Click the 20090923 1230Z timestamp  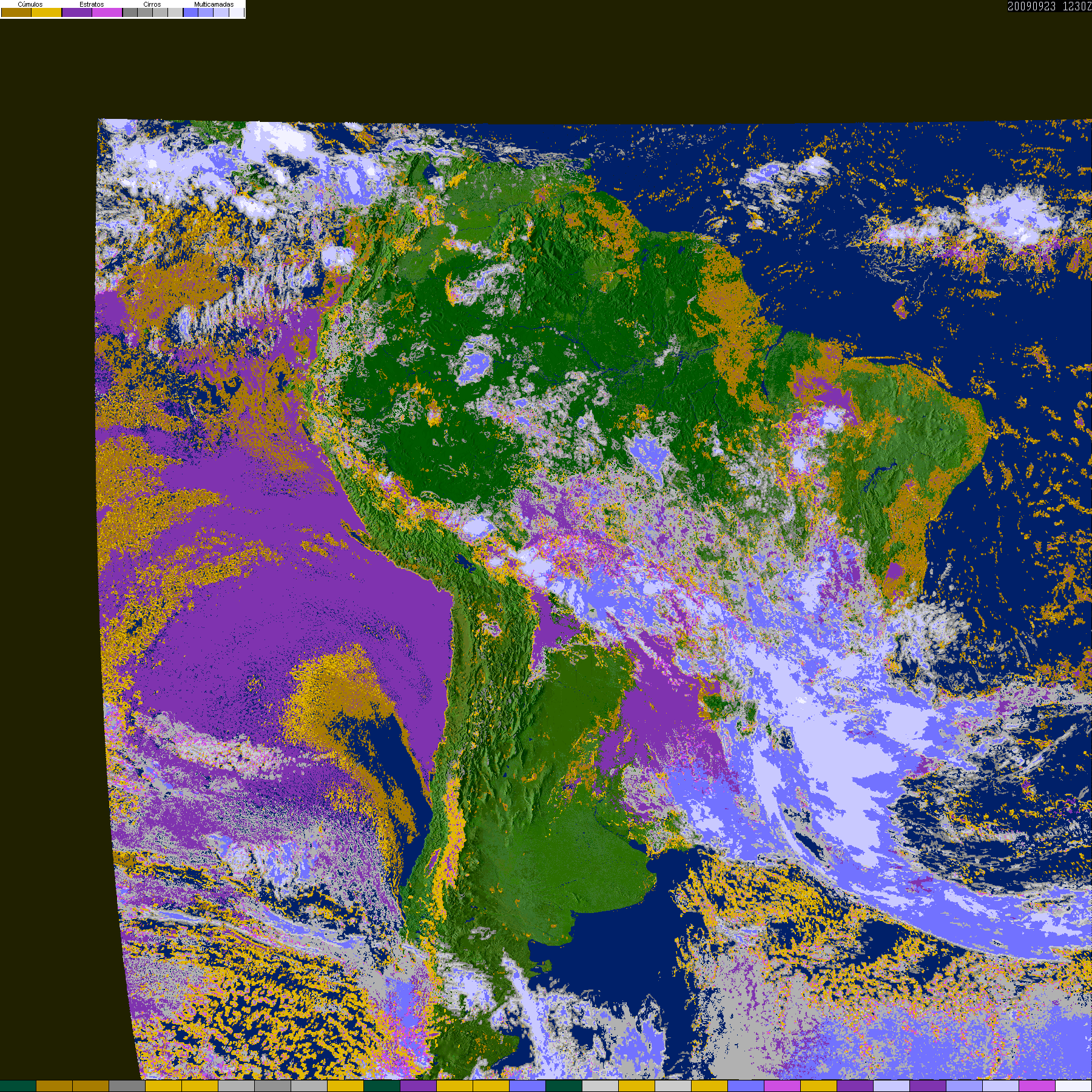pos(1050,6)
